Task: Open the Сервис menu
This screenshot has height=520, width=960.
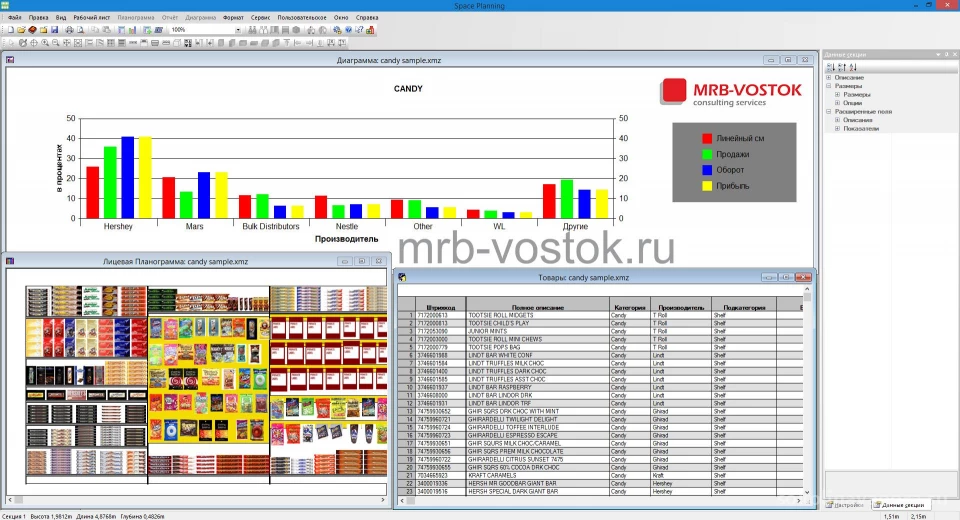Action: 260,18
